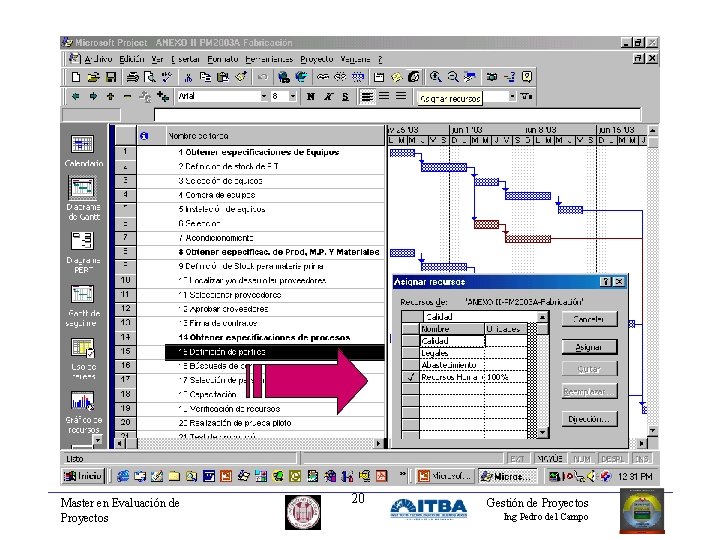Switch to Calendario view in view bar

click(83, 151)
